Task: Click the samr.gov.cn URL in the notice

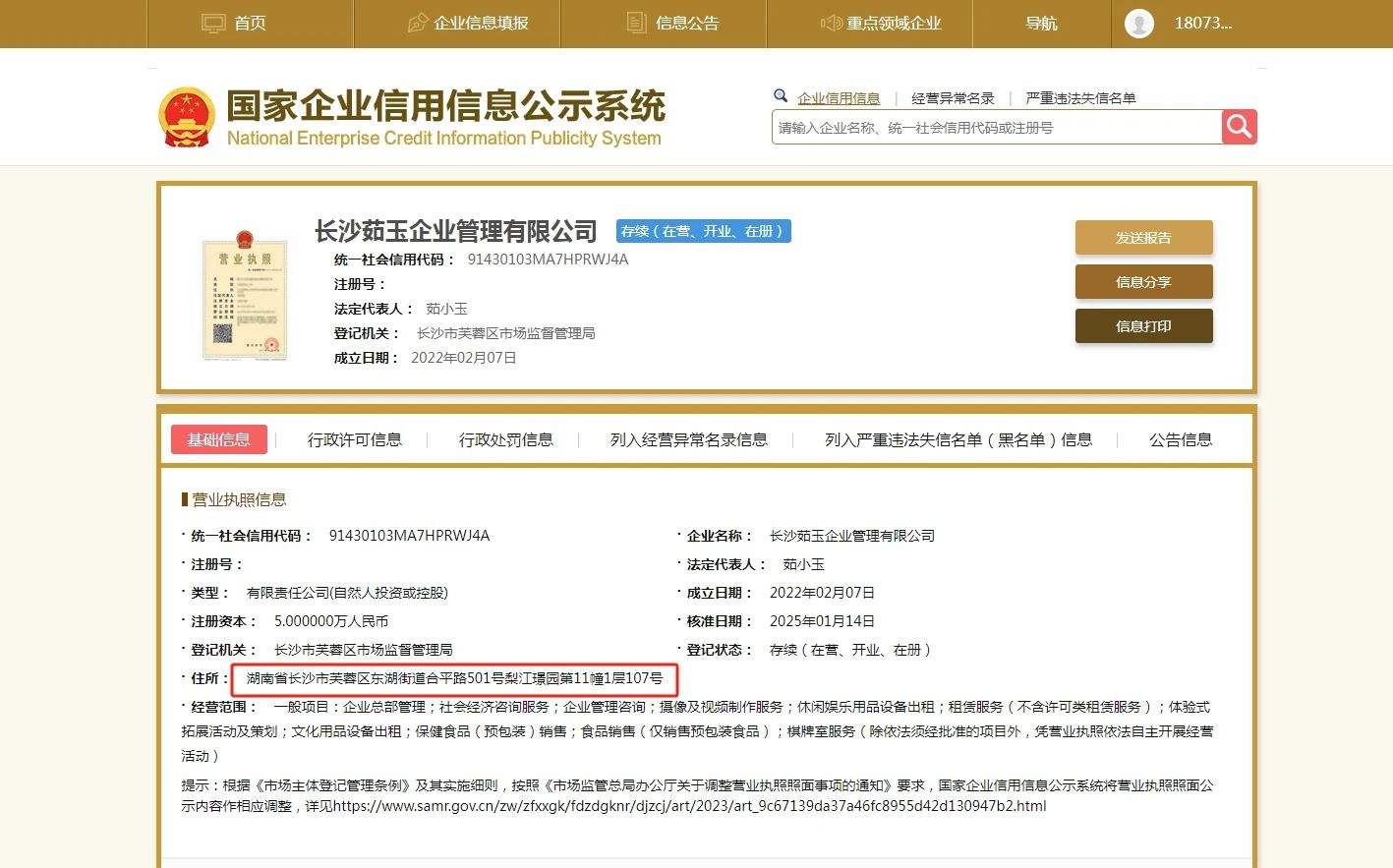Action: click(689, 806)
